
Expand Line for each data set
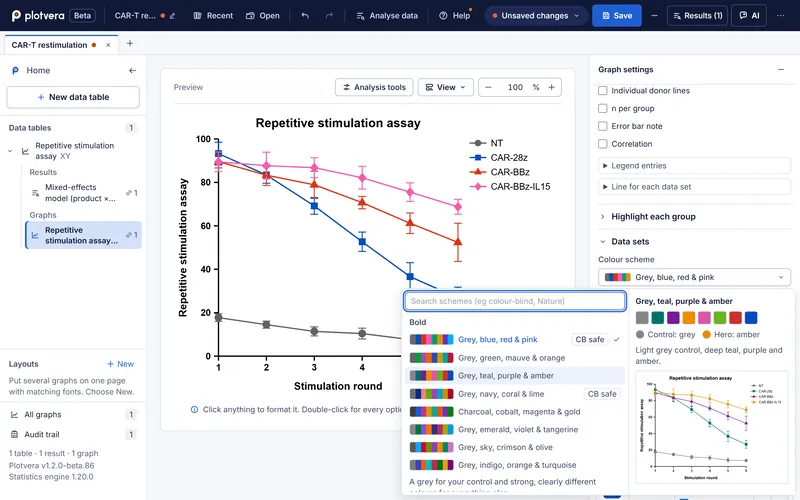[x=694, y=187]
